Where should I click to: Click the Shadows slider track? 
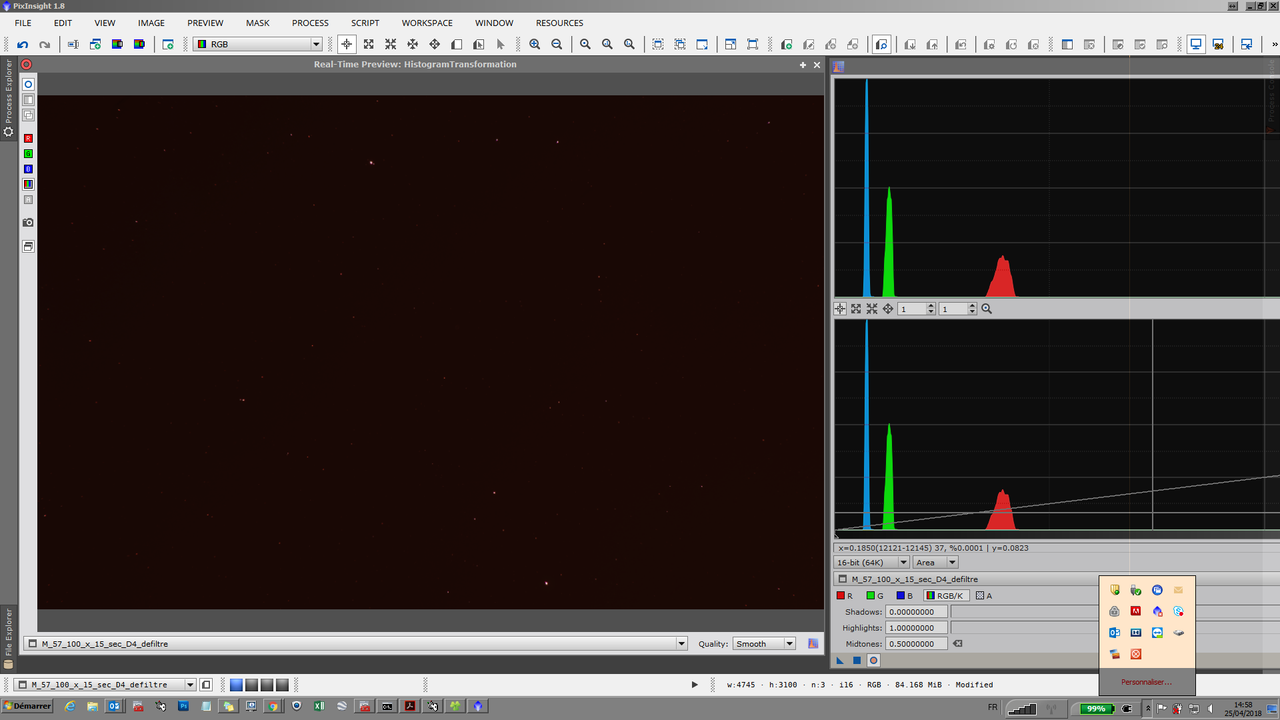click(1115, 612)
